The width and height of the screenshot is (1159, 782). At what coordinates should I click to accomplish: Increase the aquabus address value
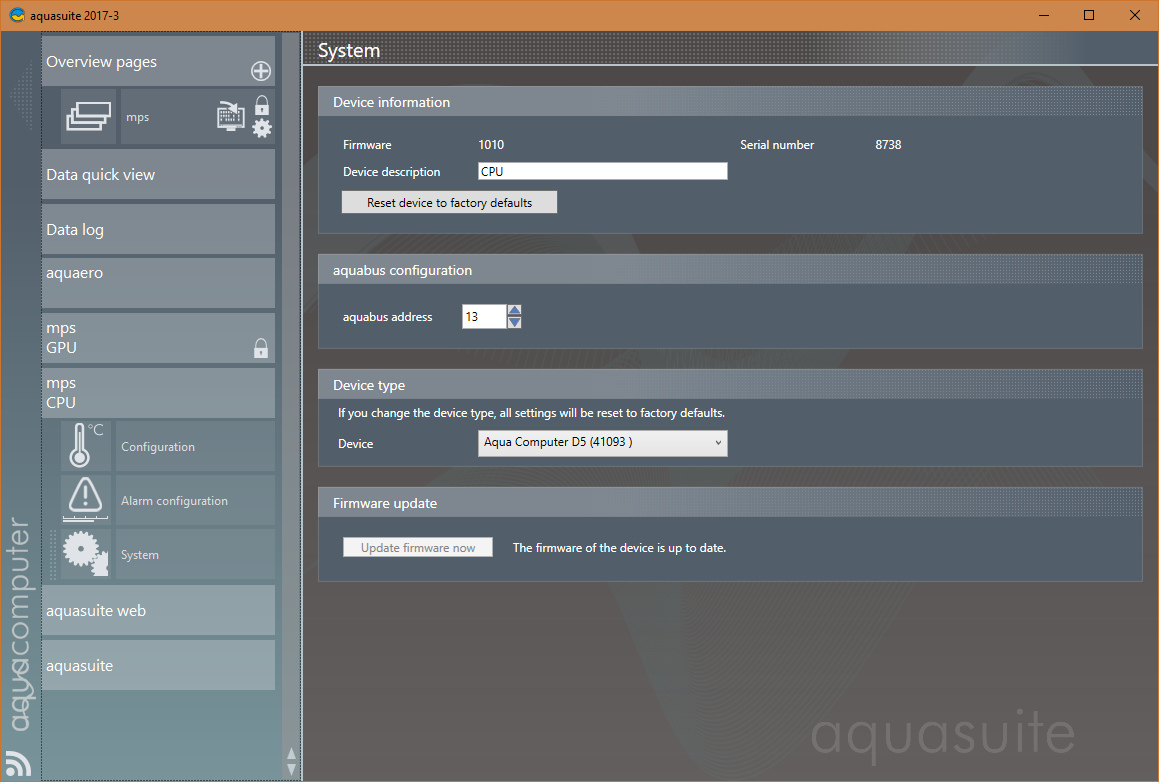coord(515,311)
